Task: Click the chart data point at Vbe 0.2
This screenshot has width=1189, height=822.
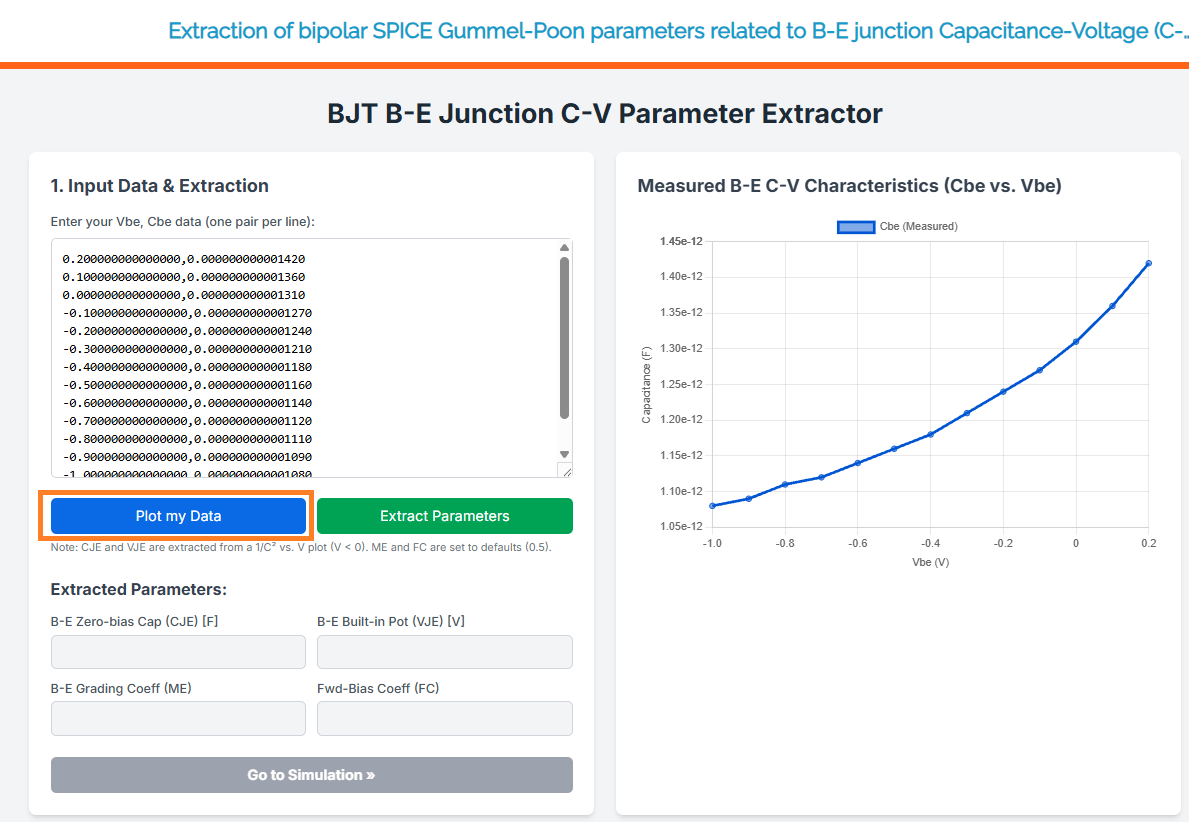Action: pyautogui.click(x=1148, y=263)
